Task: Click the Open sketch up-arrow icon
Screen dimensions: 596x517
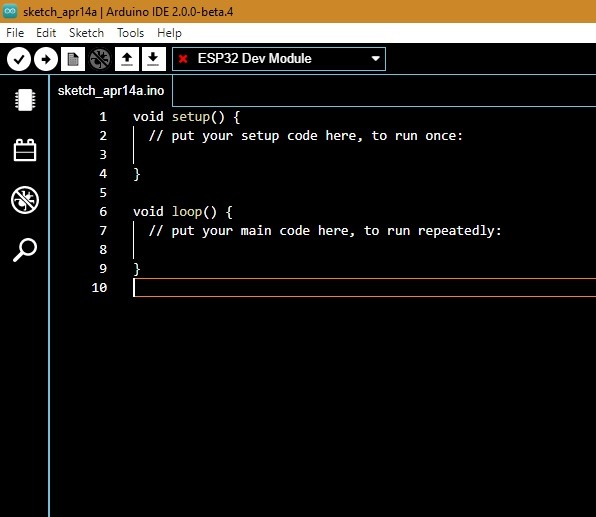Action: click(127, 59)
